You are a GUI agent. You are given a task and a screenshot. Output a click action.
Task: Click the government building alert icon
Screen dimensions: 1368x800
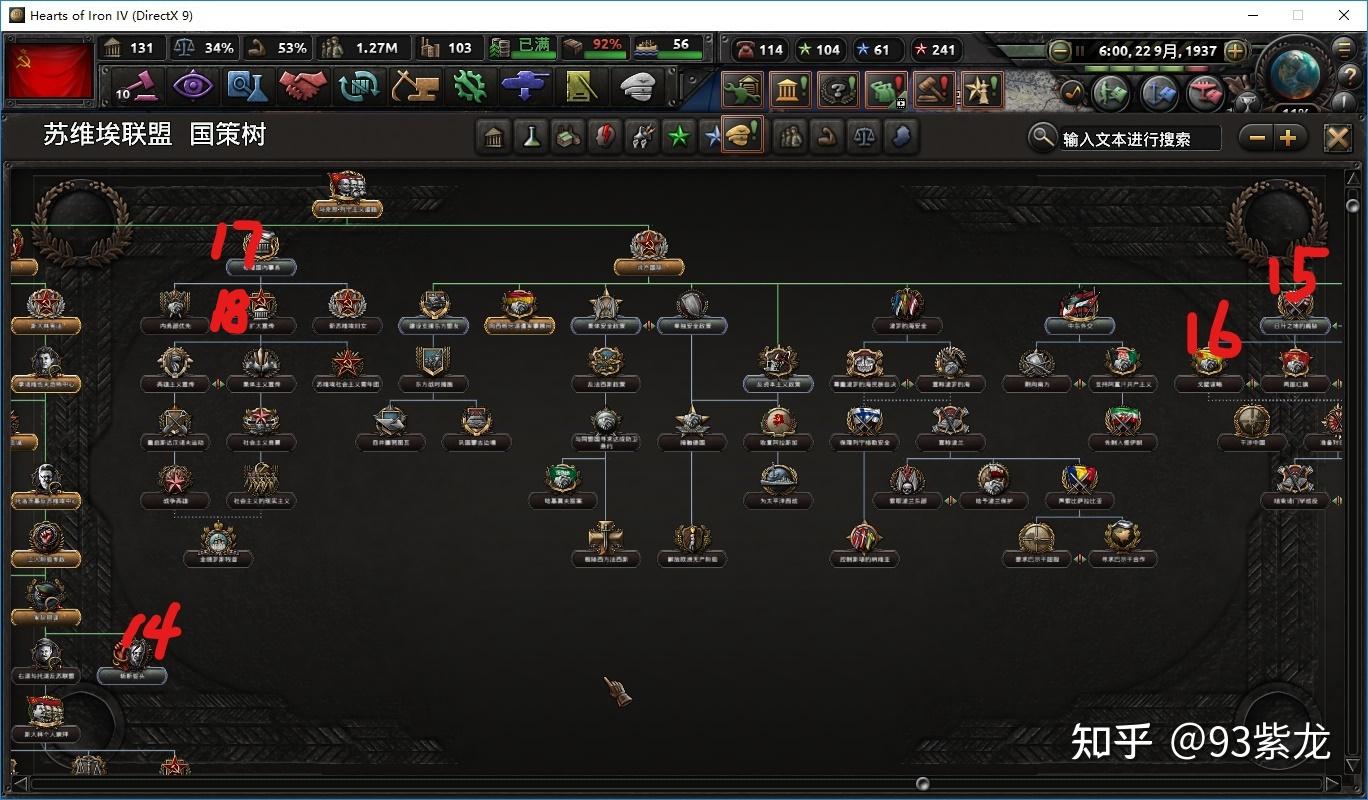point(790,90)
